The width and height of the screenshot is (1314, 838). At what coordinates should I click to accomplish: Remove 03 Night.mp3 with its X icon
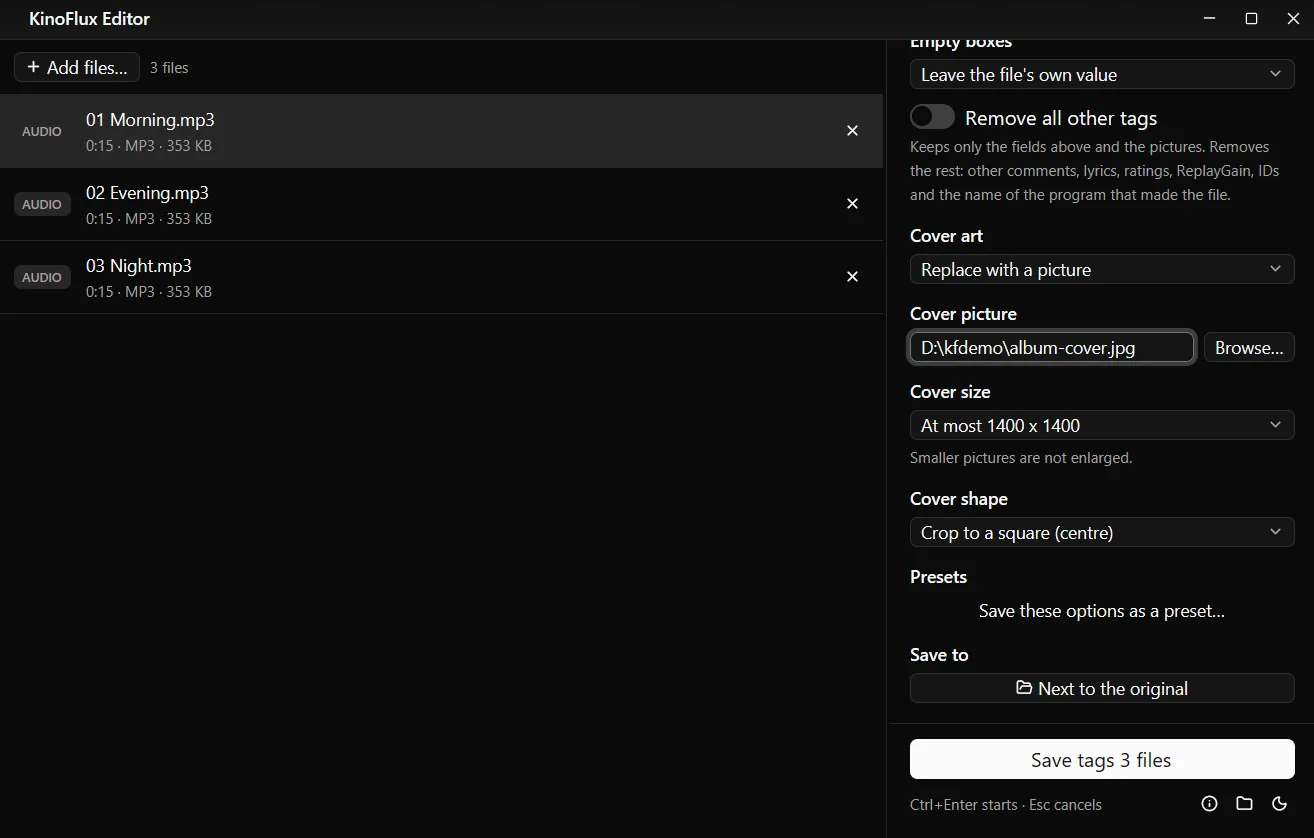pyautogui.click(x=852, y=277)
